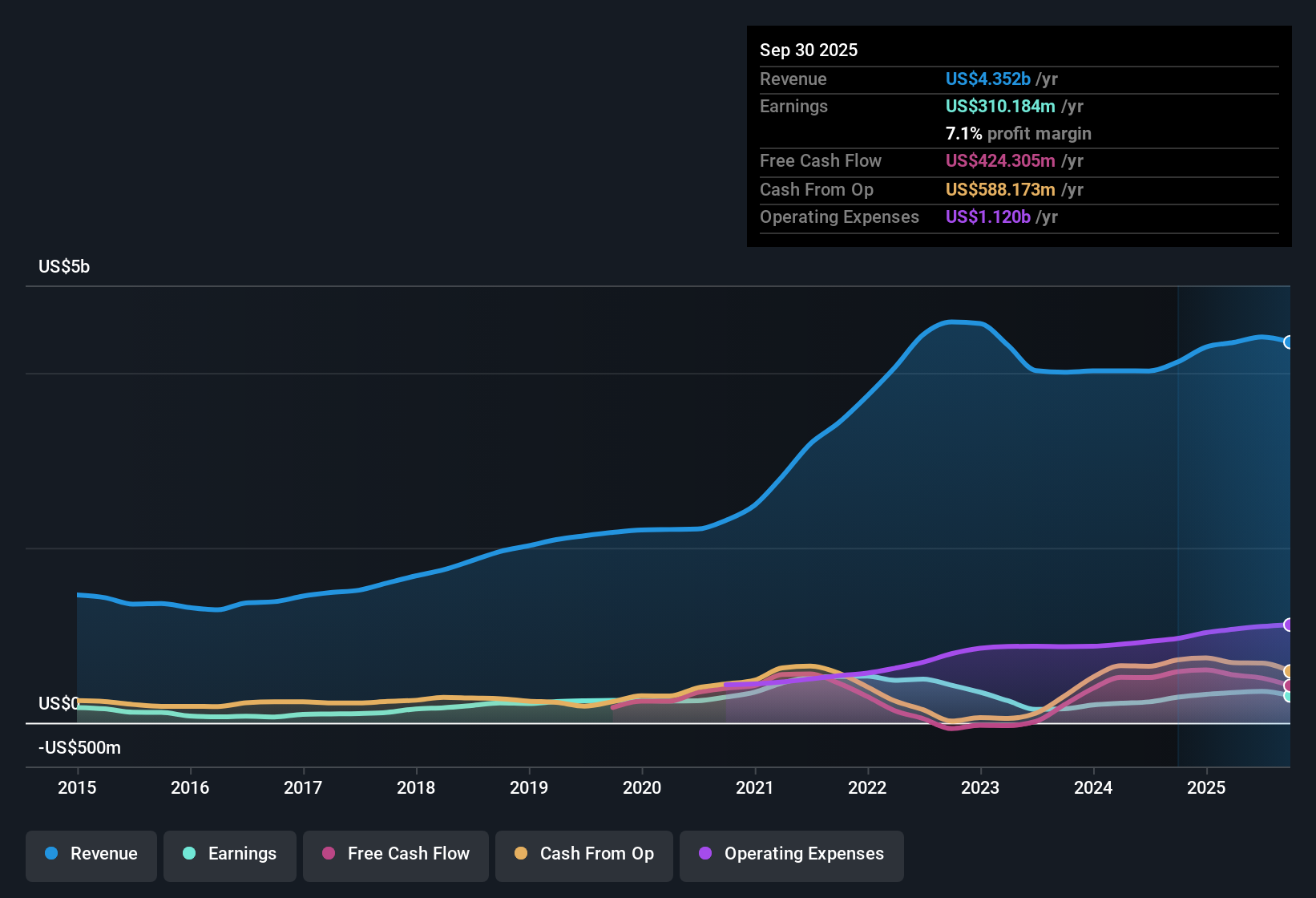Click the 2018 x-axis label

coord(416,787)
